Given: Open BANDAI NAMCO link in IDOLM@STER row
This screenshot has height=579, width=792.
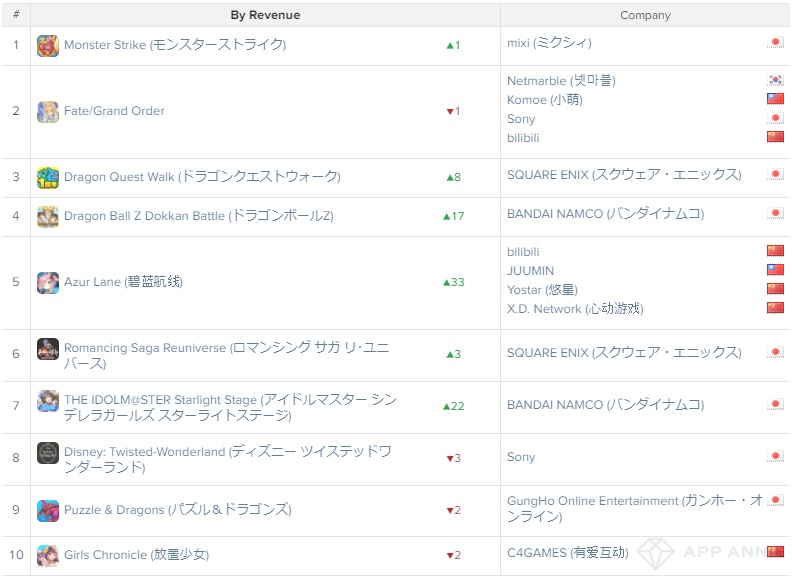Looking at the screenshot, I should click(x=606, y=405).
